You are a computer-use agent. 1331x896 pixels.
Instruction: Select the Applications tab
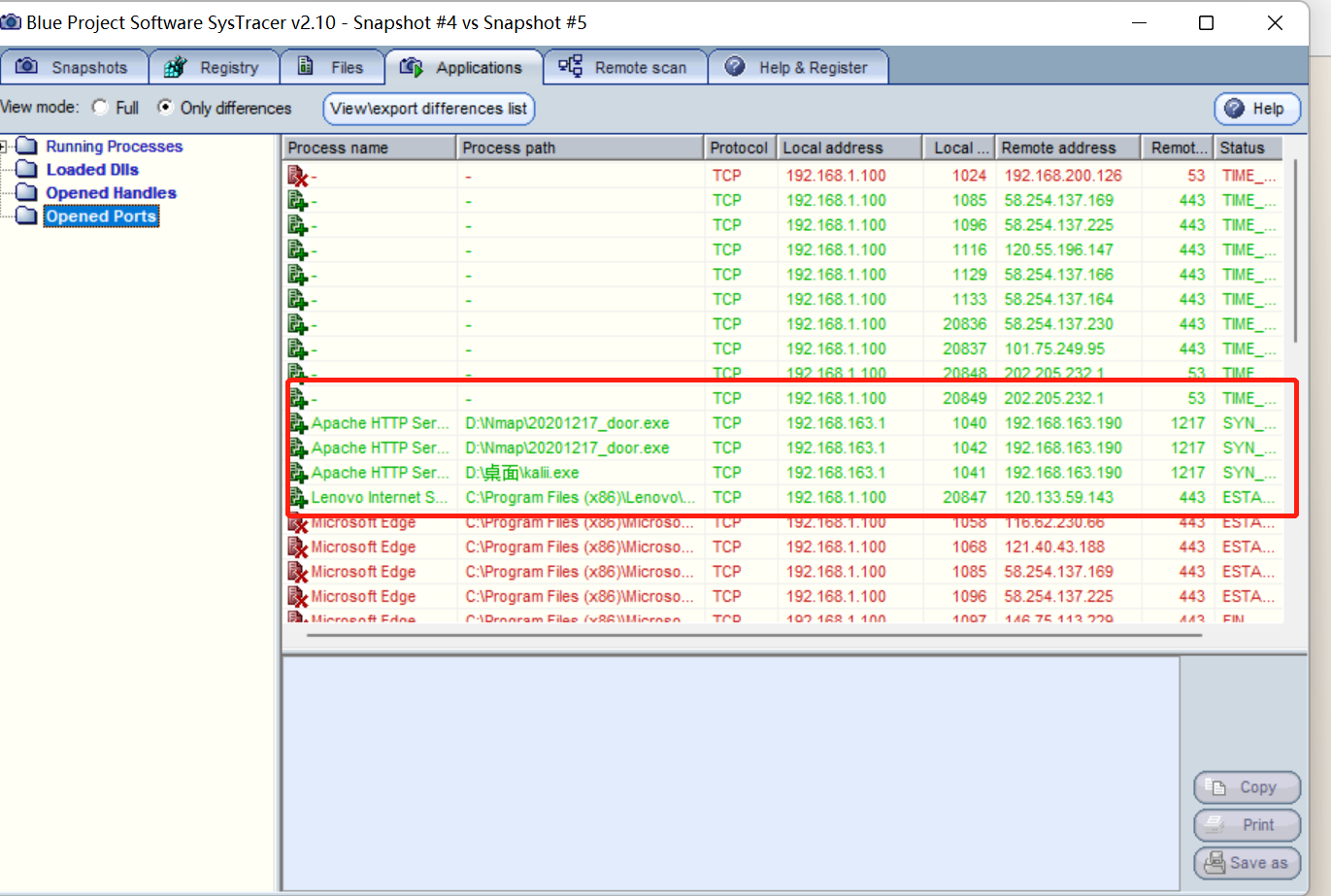463,67
